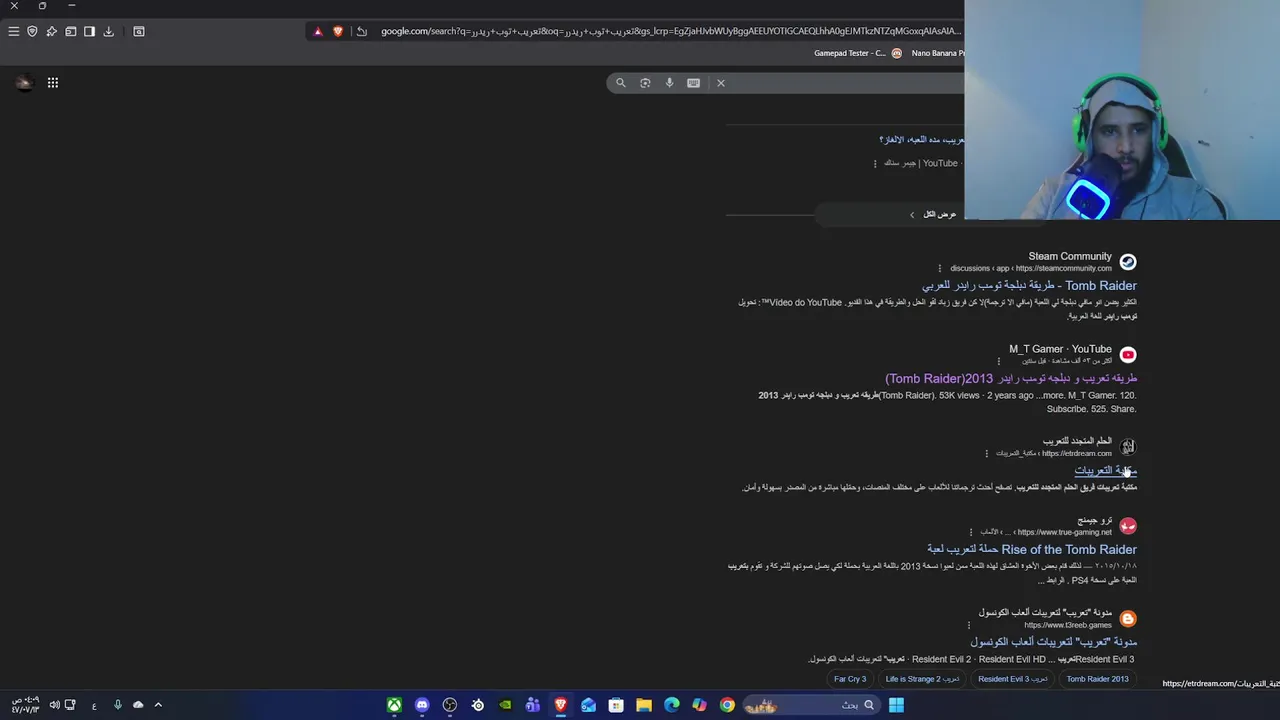Open the Windows Start menu
This screenshot has width=1280, height=720.
point(896,705)
